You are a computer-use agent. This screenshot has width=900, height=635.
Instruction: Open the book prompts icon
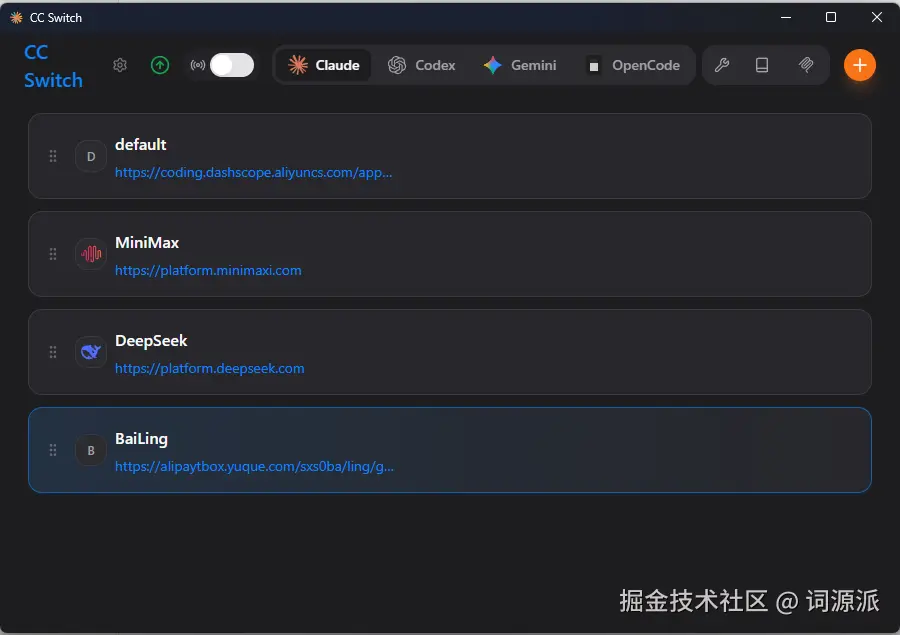click(x=762, y=65)
